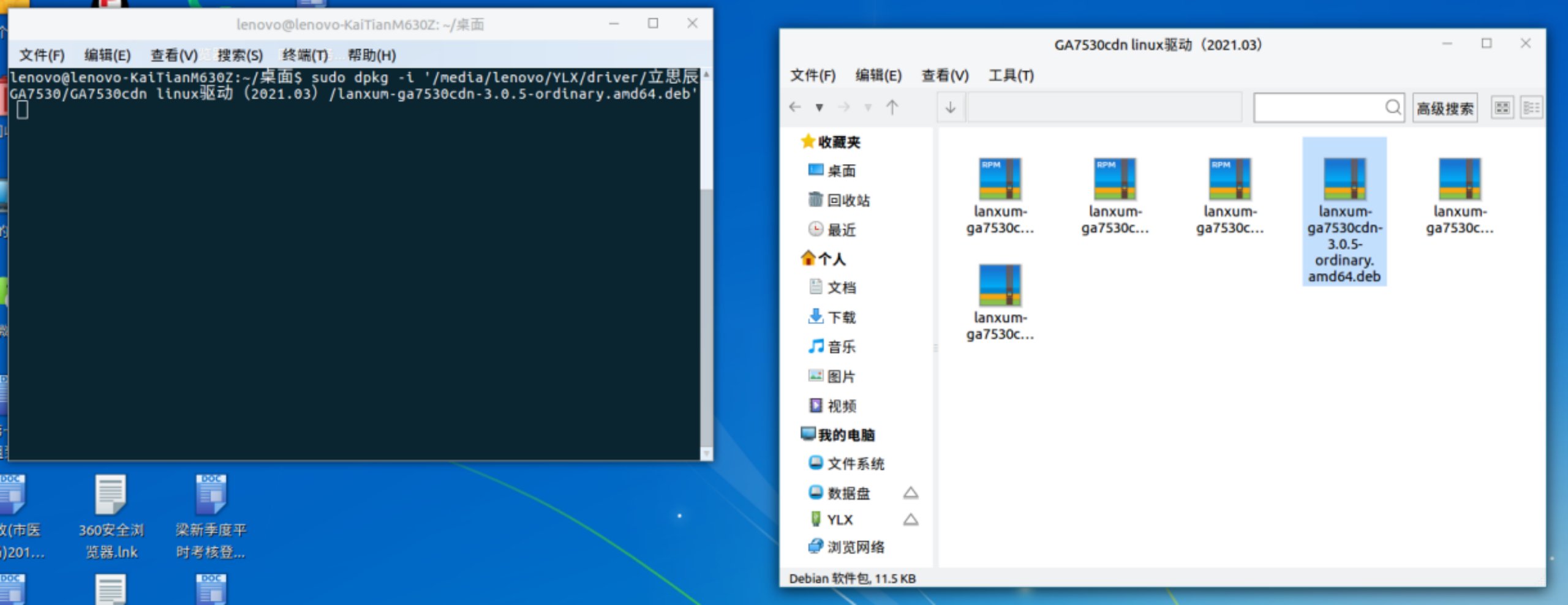Open the 工具(T) menu
1568x605 pixels.
click(x=1011, y=75)
